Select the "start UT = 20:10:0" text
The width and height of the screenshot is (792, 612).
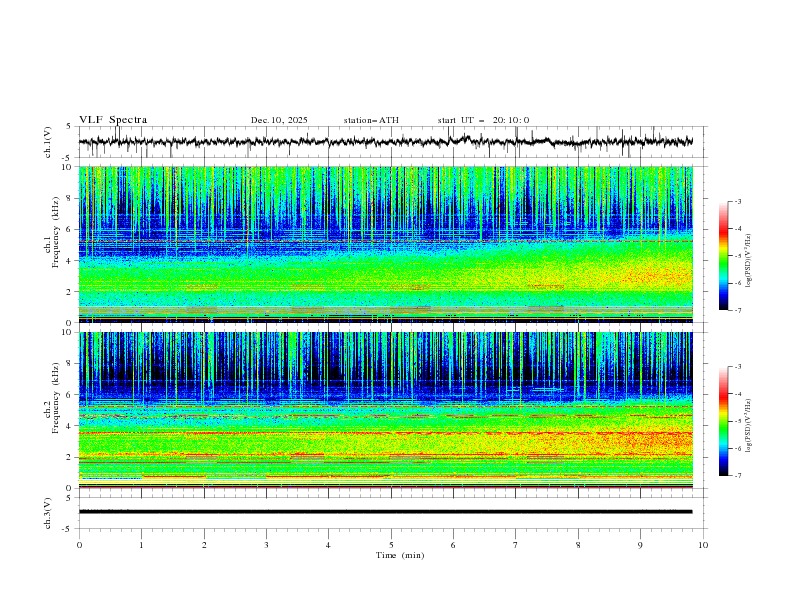tap(483, 120)
